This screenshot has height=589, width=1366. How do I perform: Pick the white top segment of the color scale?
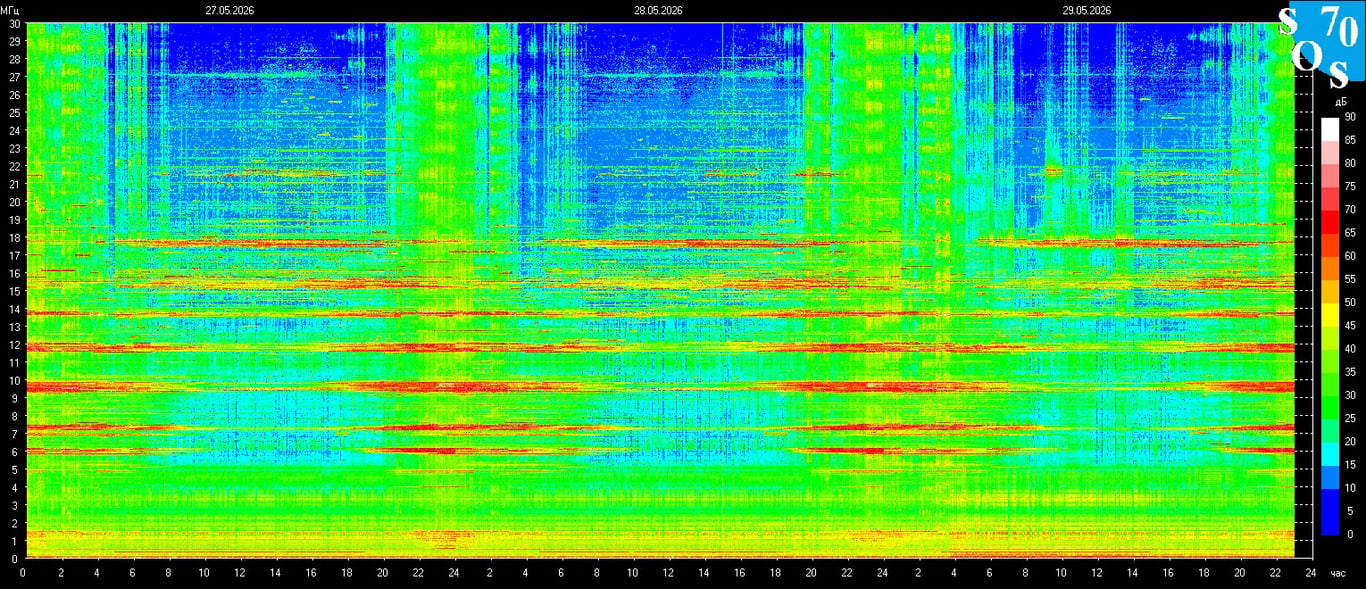tap(1330, 129)
